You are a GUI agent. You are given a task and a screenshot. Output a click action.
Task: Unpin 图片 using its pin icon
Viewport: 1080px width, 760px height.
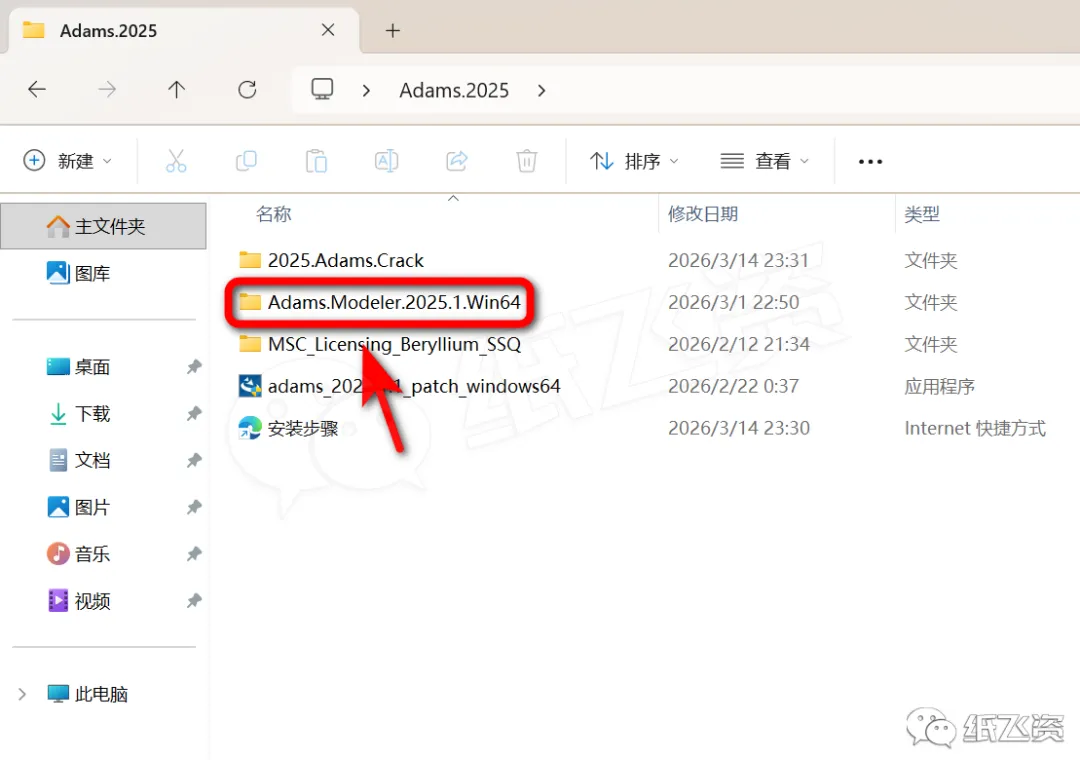pyautogui.click(x=194, y=507)
